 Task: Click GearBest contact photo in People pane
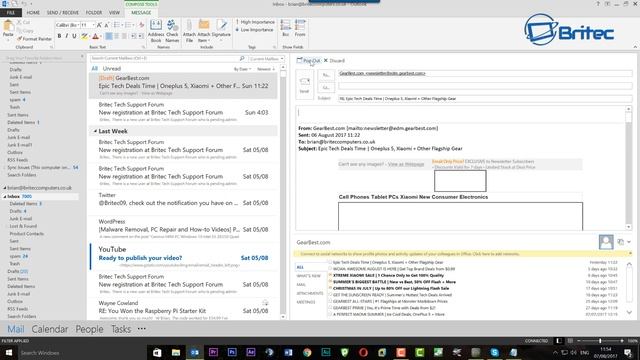coord(606,242)
